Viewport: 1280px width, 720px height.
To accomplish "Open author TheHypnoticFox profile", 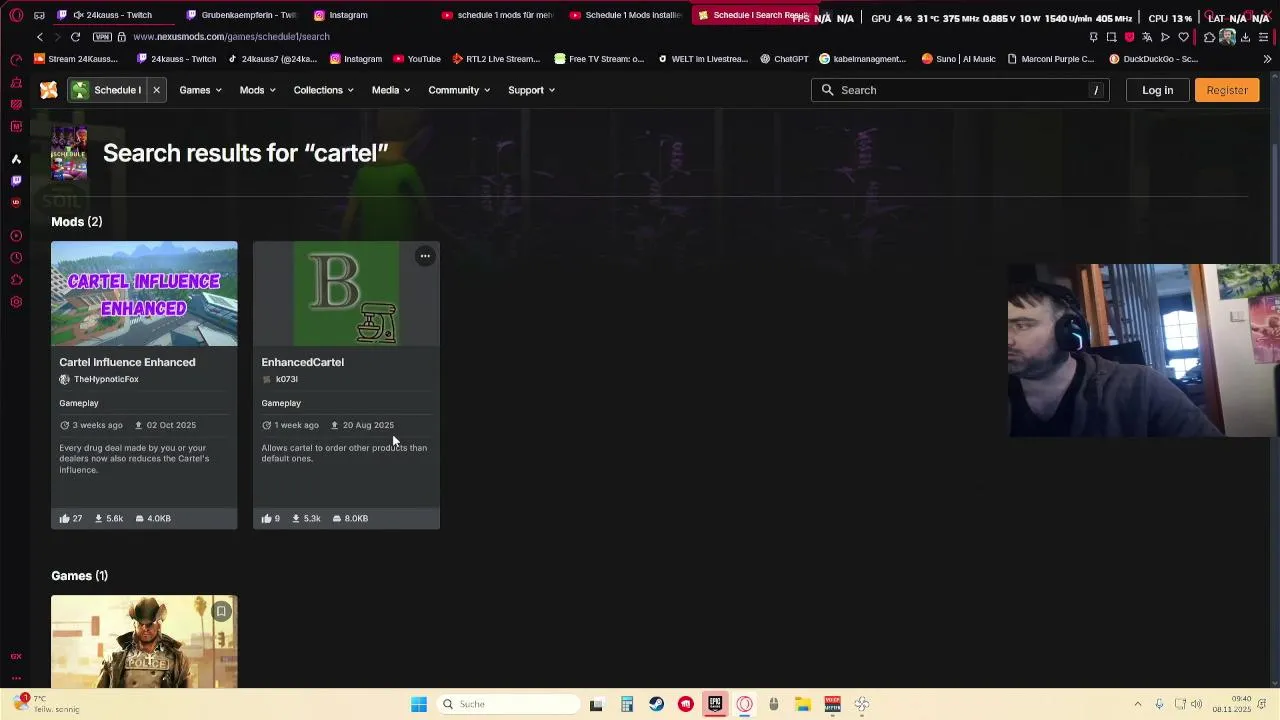I will 106,380.
